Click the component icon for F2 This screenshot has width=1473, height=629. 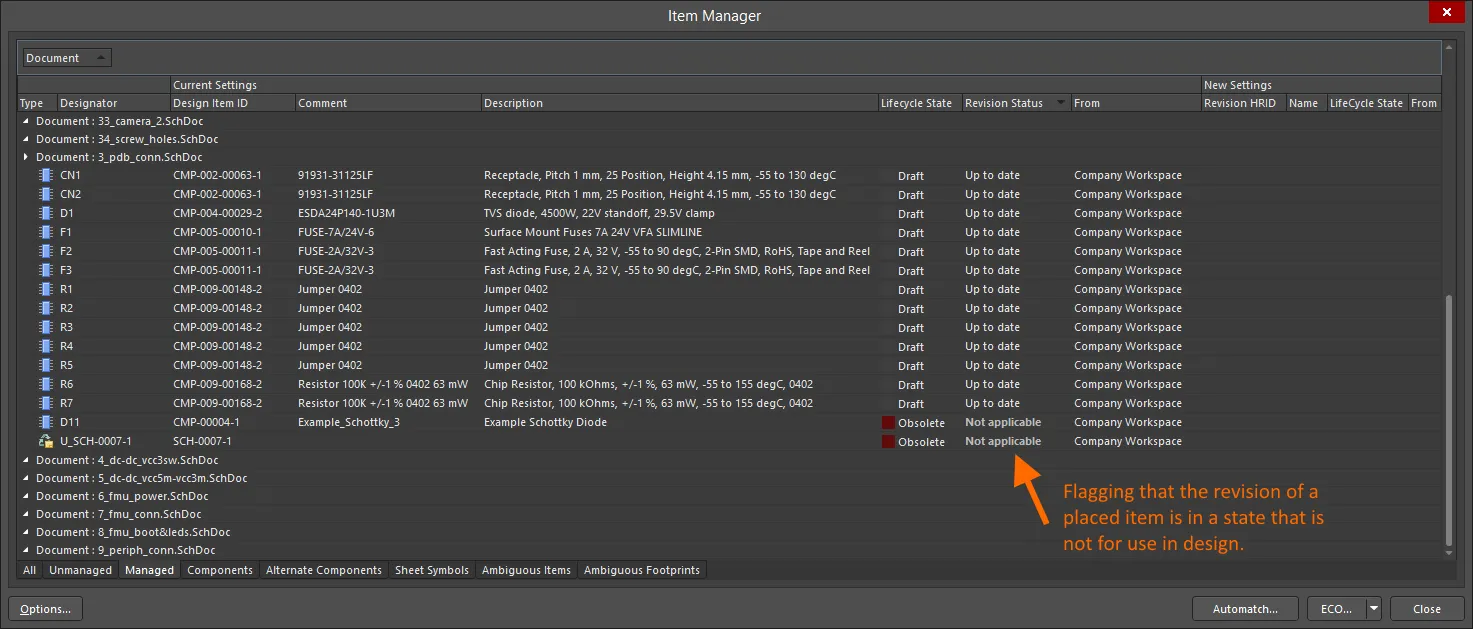45,251
